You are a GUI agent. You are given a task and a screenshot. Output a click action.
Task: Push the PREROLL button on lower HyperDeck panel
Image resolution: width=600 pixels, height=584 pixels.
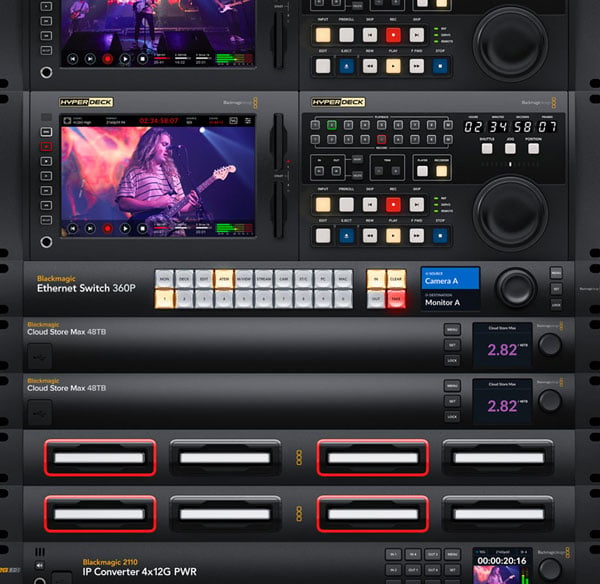tap(346, 204)
